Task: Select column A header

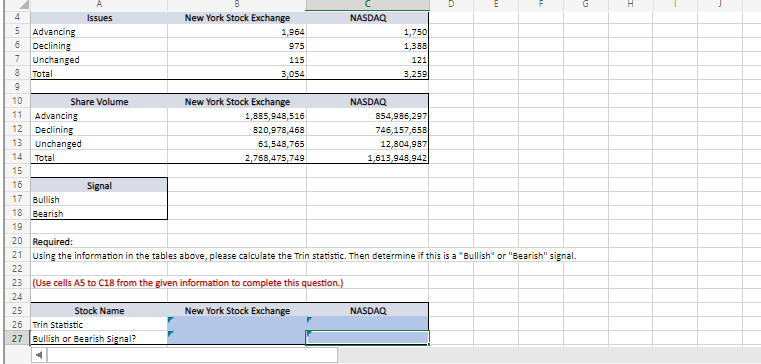Action: click(x=99, y=5)
